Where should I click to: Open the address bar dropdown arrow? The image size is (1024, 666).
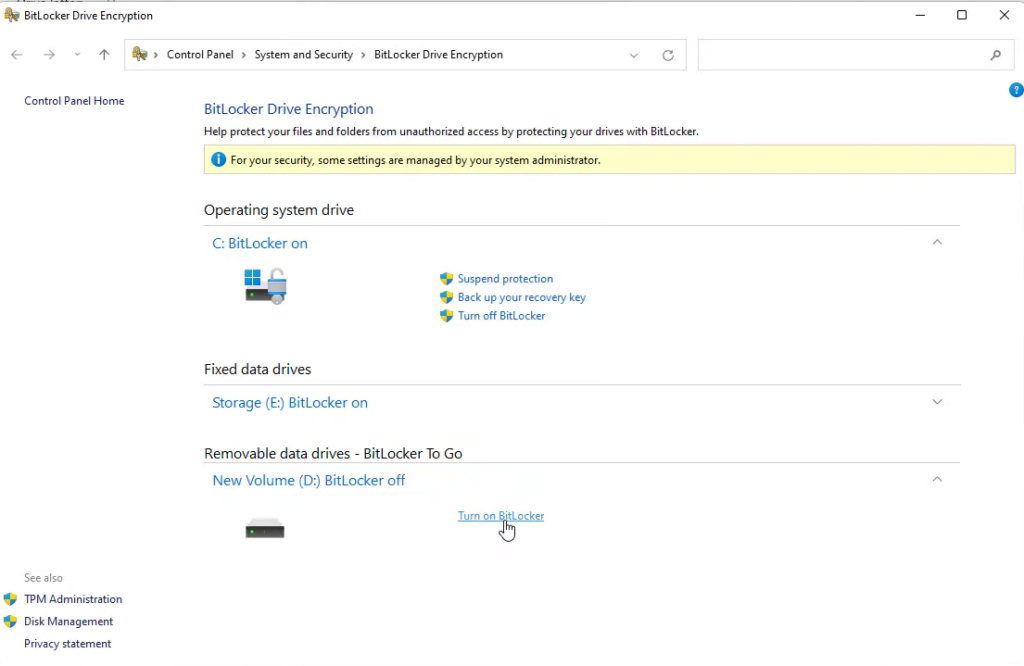(x=633, y=55)
